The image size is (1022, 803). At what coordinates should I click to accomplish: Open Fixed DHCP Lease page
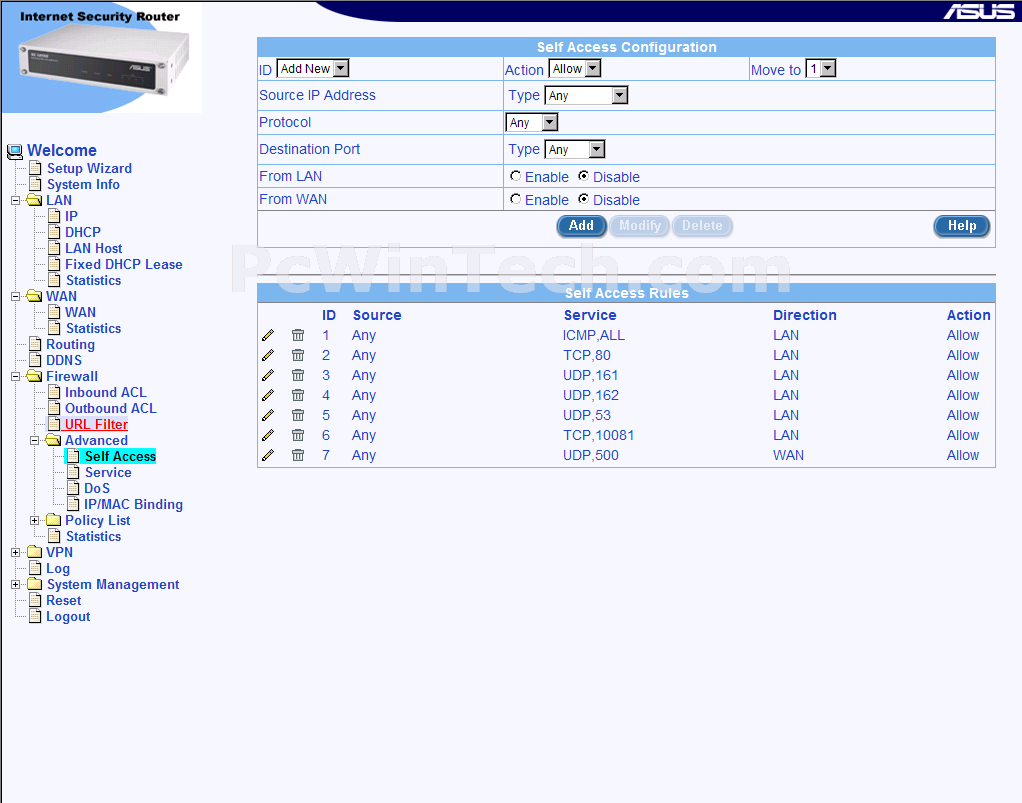pyautogui.click(x=124, y=265)
